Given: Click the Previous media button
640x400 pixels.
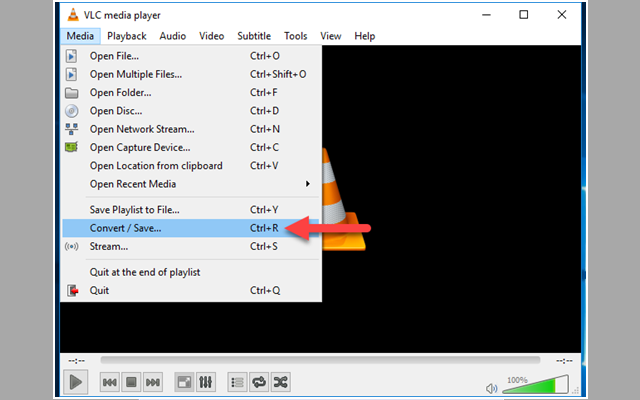Looking at the screenshot, I should click(x=110, y=382).
